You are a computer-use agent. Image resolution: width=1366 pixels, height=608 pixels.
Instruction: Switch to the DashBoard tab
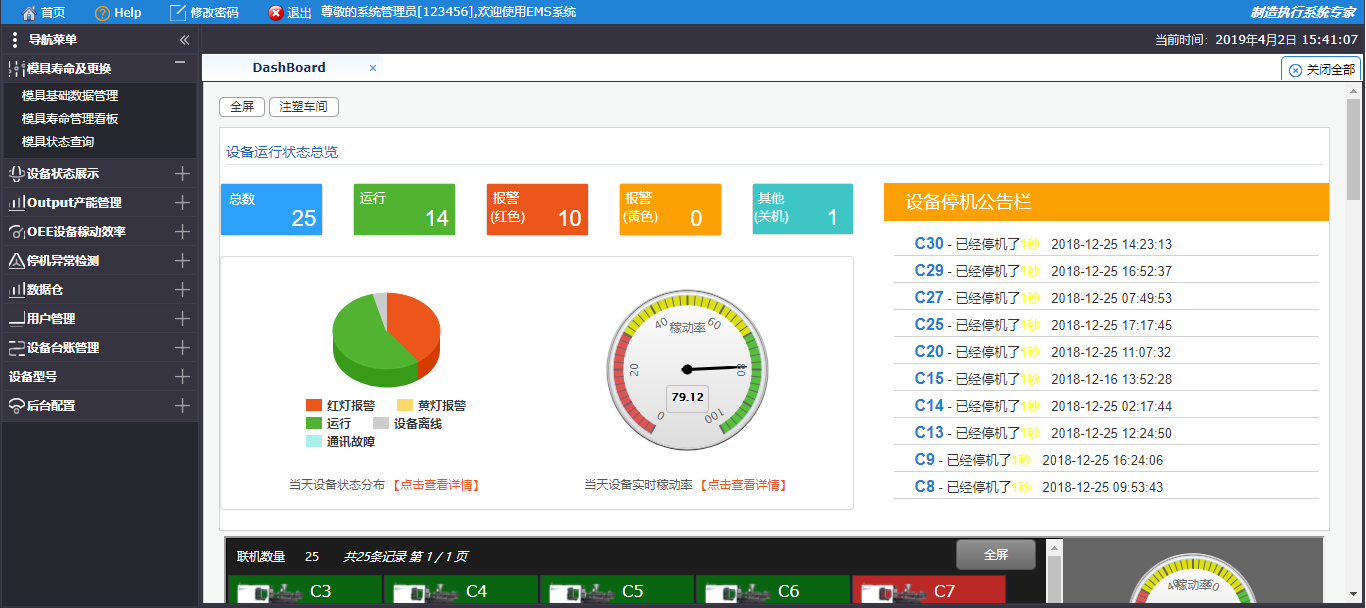coord(289,68)
